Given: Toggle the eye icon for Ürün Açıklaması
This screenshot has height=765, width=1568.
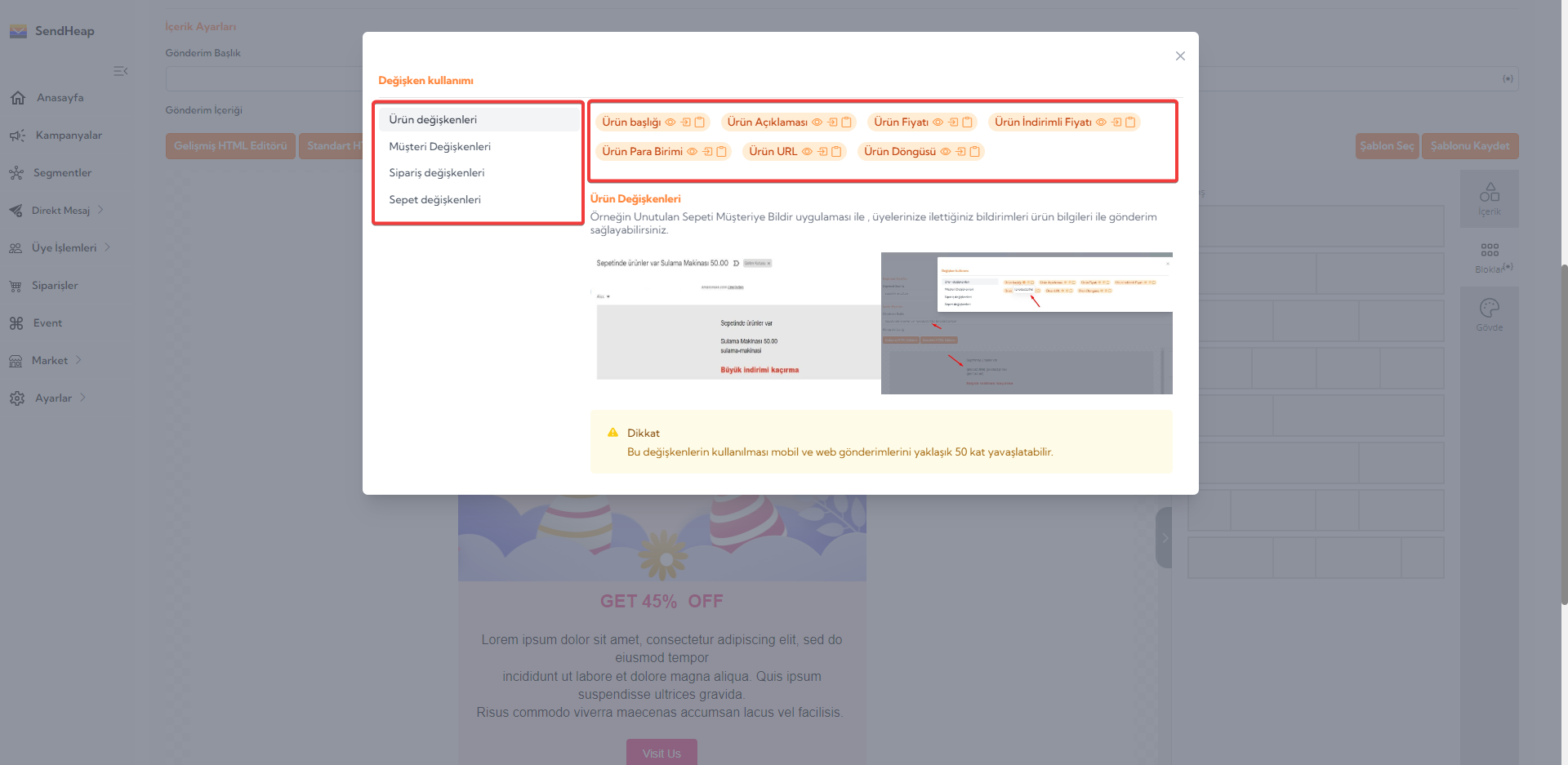Looking at the screenshot, I should [817, 122].
